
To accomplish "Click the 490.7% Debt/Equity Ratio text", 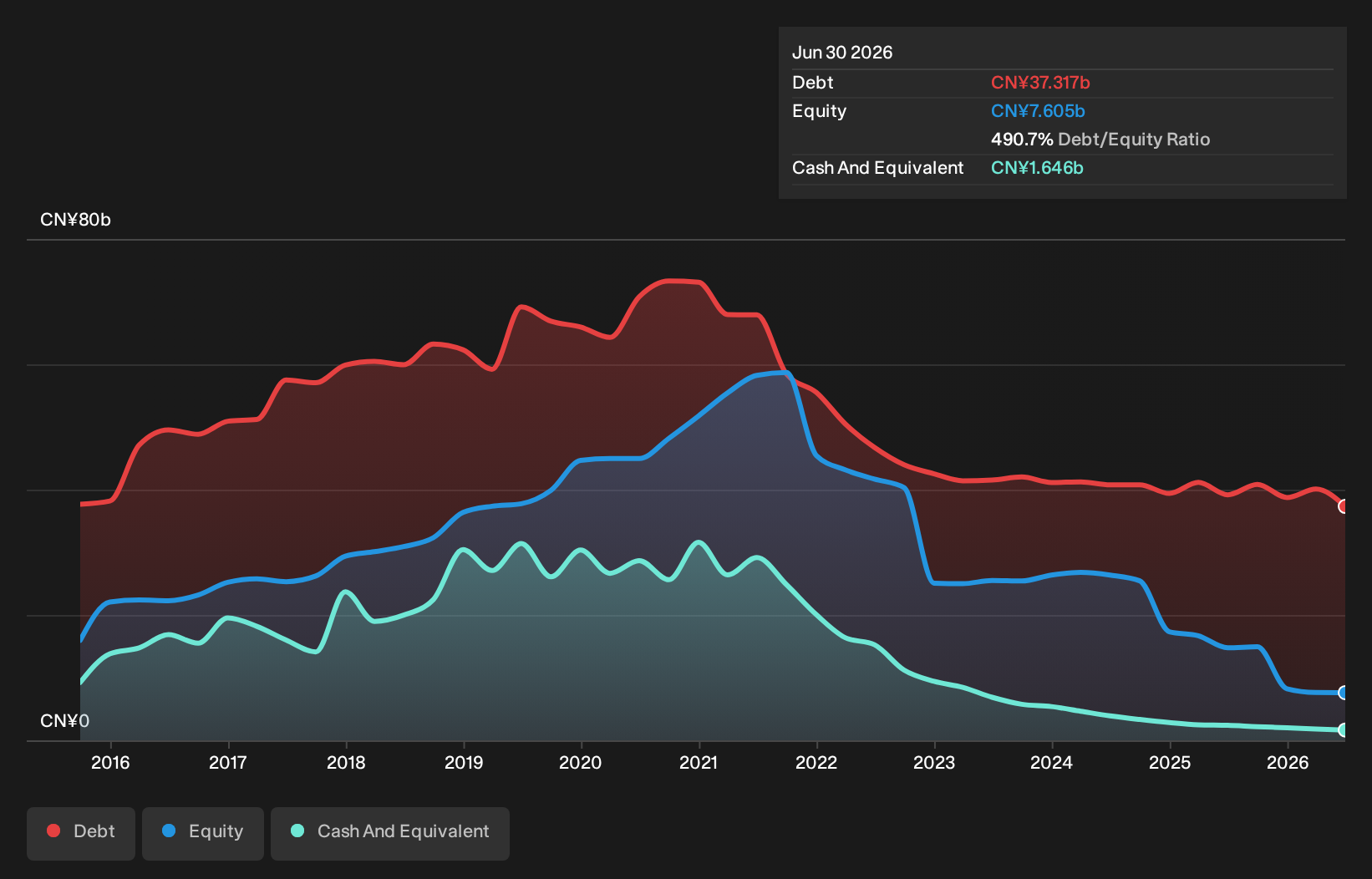I will pyautogui.click(x=1100, y=140).
